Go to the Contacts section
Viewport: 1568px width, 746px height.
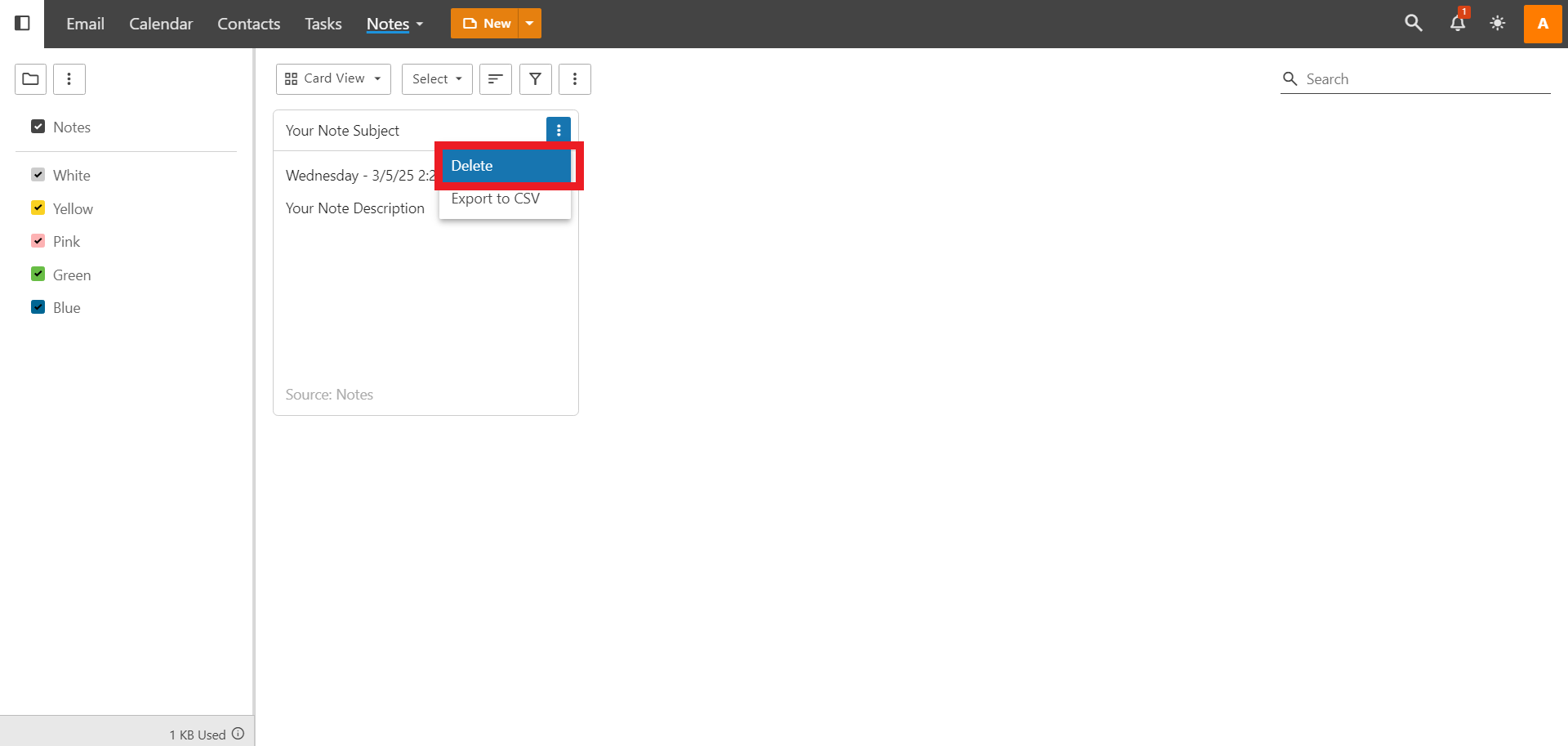point(248,24)
